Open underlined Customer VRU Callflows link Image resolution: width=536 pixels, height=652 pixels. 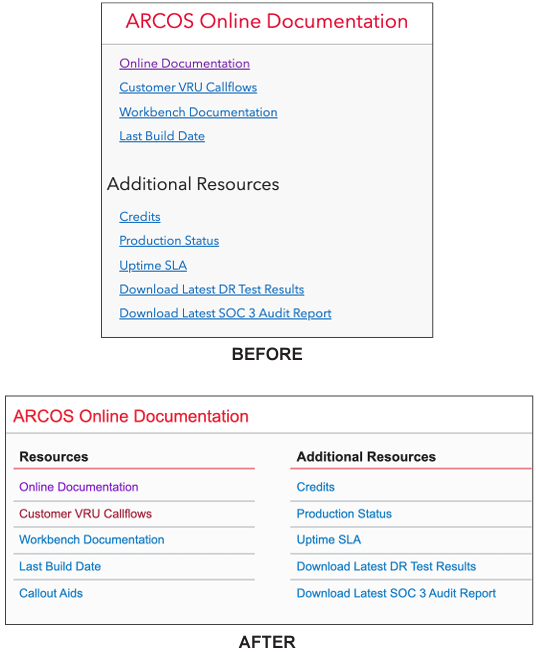[188, 87]
